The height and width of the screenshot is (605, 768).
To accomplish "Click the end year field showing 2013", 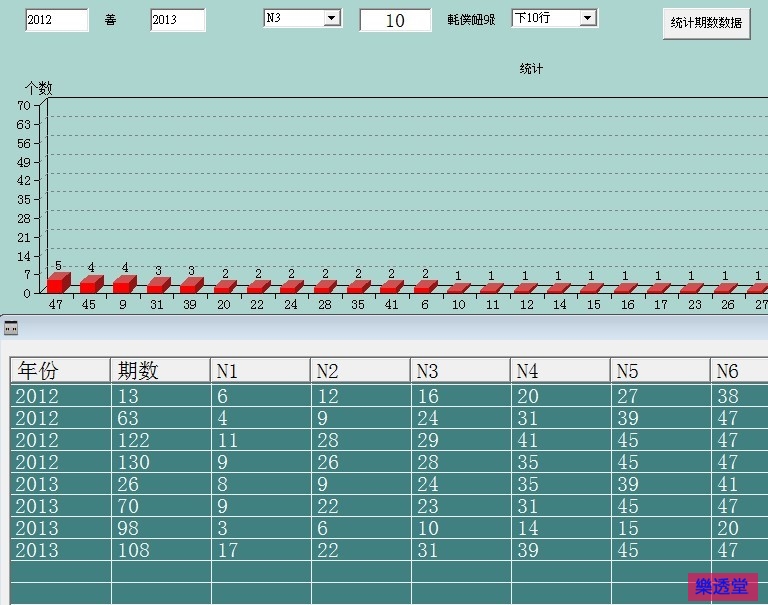I will coord(177,20).
